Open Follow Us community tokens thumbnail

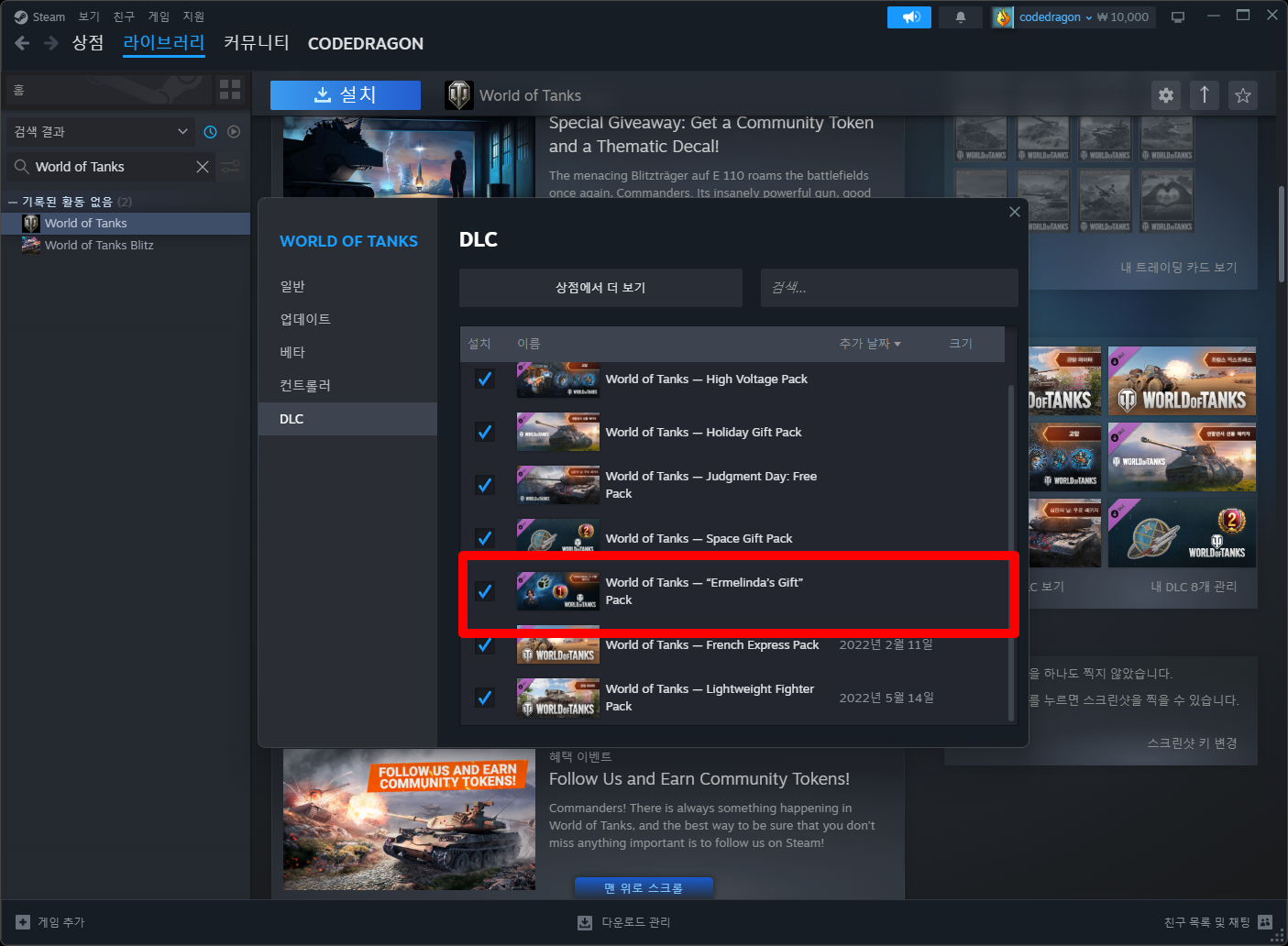[x=409, y=819]
